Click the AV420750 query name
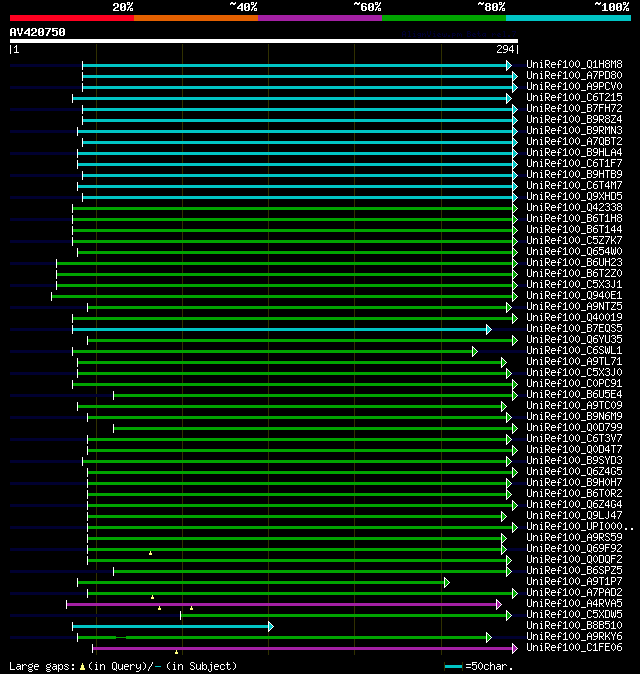 37,32
